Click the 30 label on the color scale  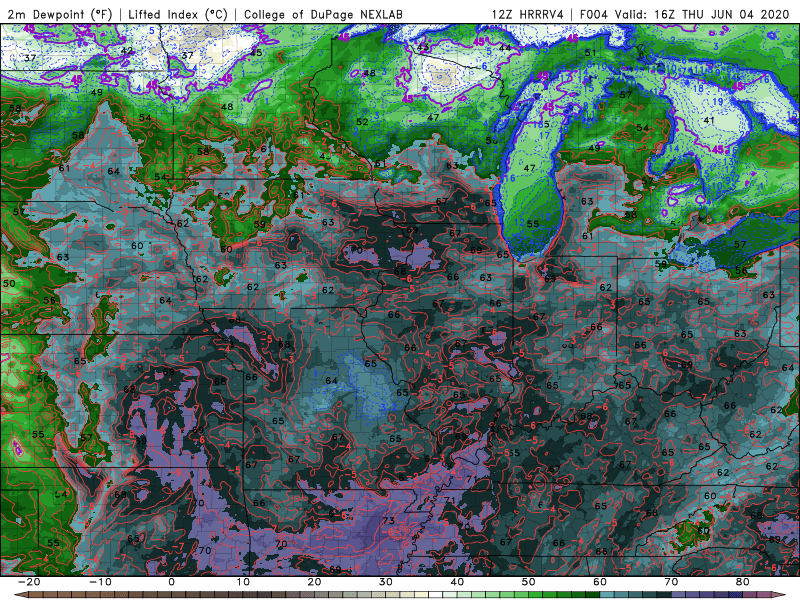click(x=386, y=582)
